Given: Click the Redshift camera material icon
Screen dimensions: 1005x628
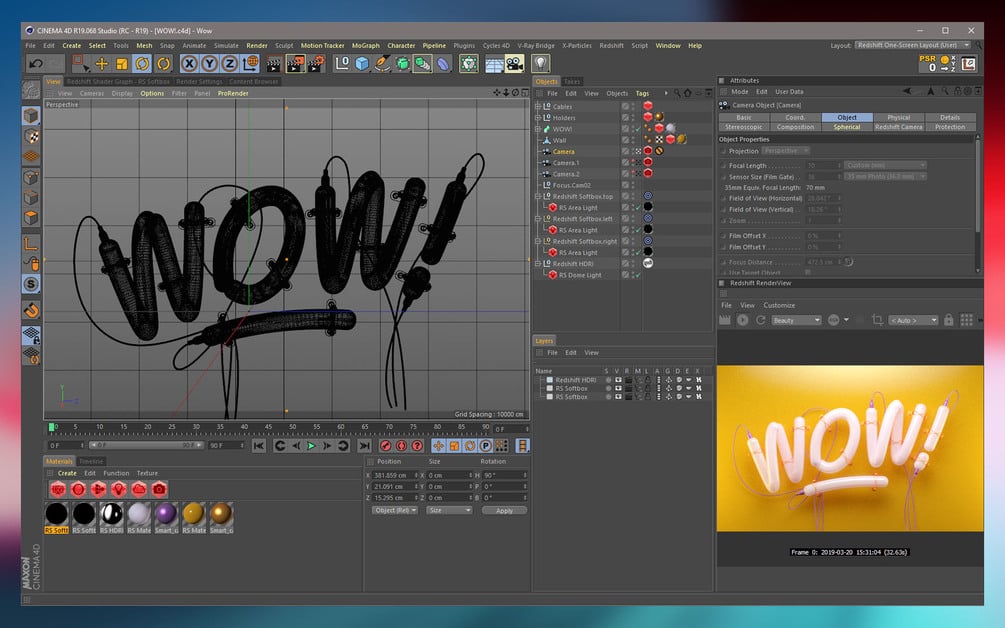Looking at the screenshot, I should [x=159, y=490].
